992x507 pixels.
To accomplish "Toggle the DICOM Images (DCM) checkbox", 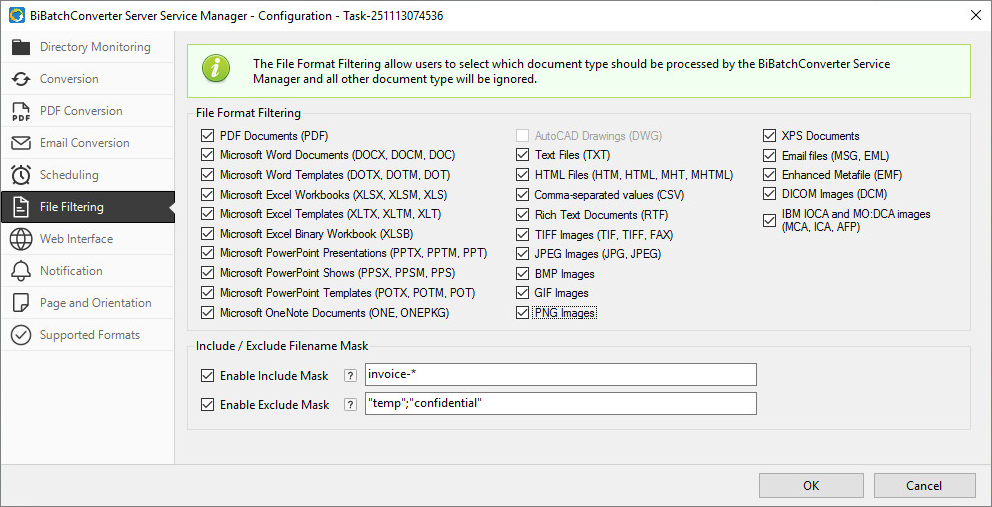I will 770,194.
